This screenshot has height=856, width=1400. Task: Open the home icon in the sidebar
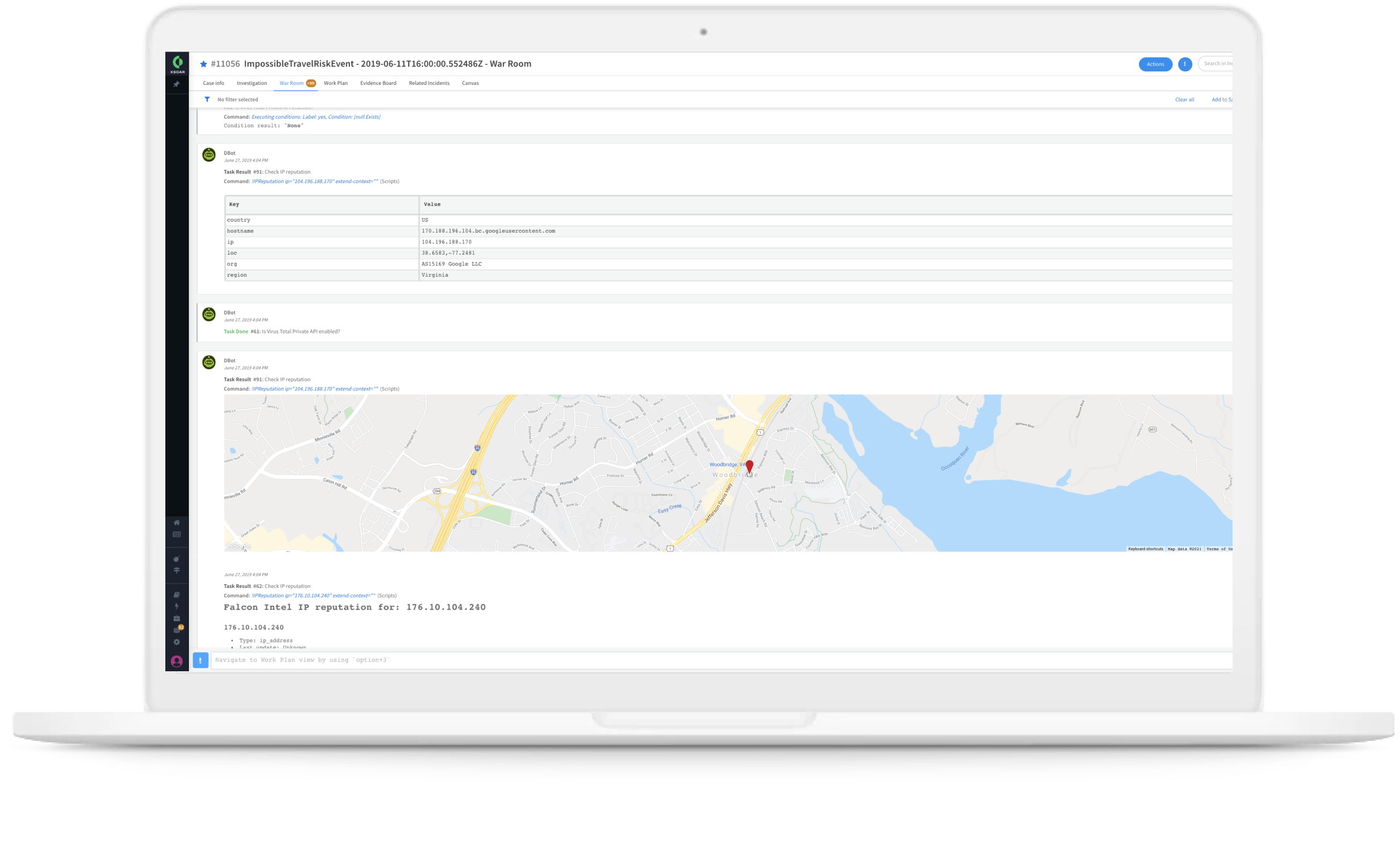click(x=177, y=523)
